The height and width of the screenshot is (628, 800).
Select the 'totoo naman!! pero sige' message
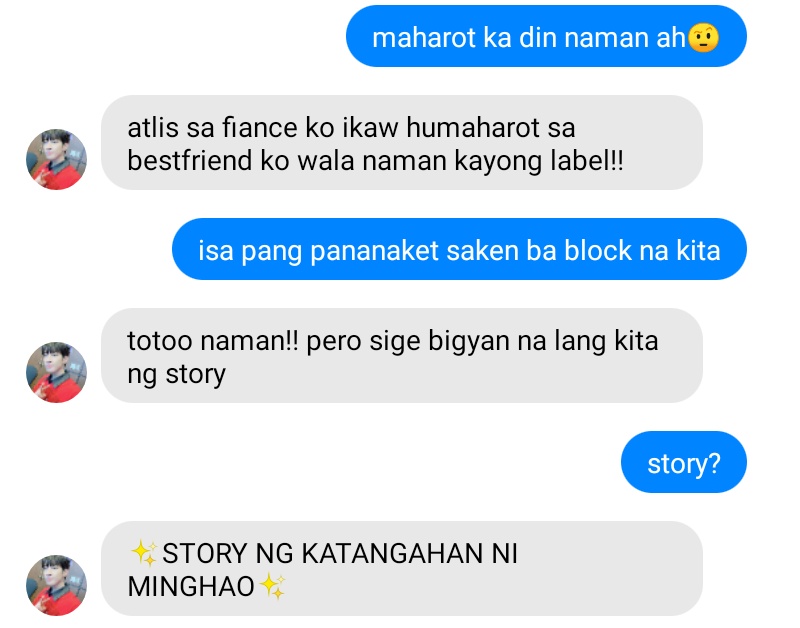click(402, 356)
